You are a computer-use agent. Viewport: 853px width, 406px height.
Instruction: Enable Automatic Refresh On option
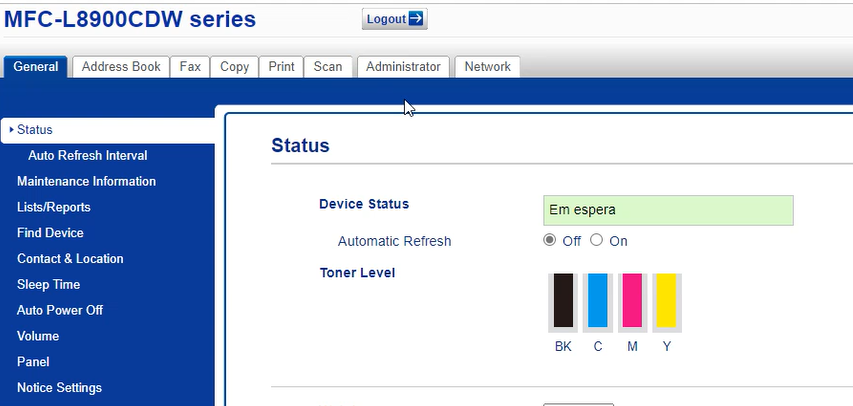[597, 240]
